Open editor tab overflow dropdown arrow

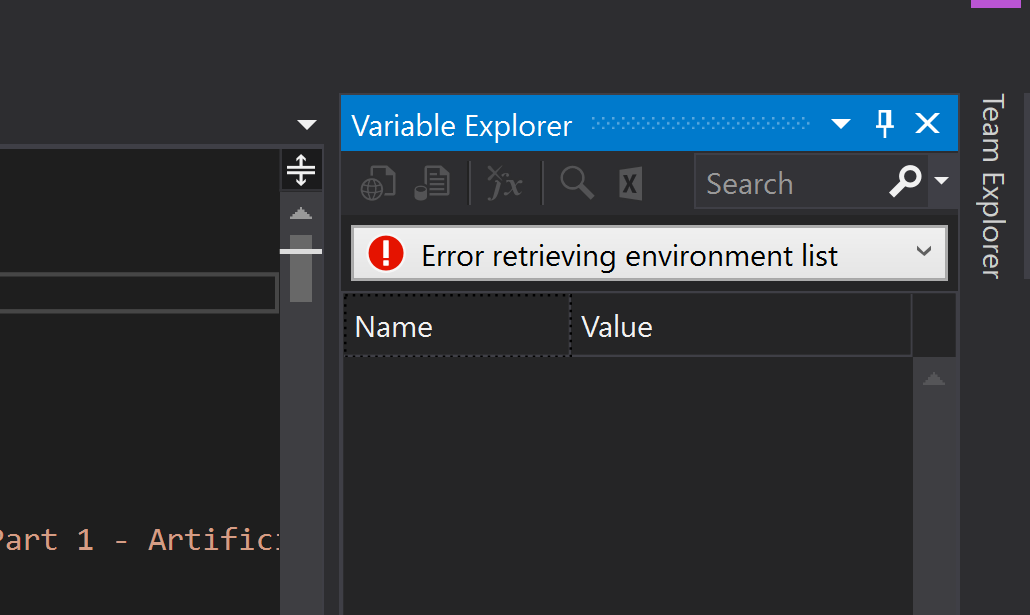(x=307, y=125)
